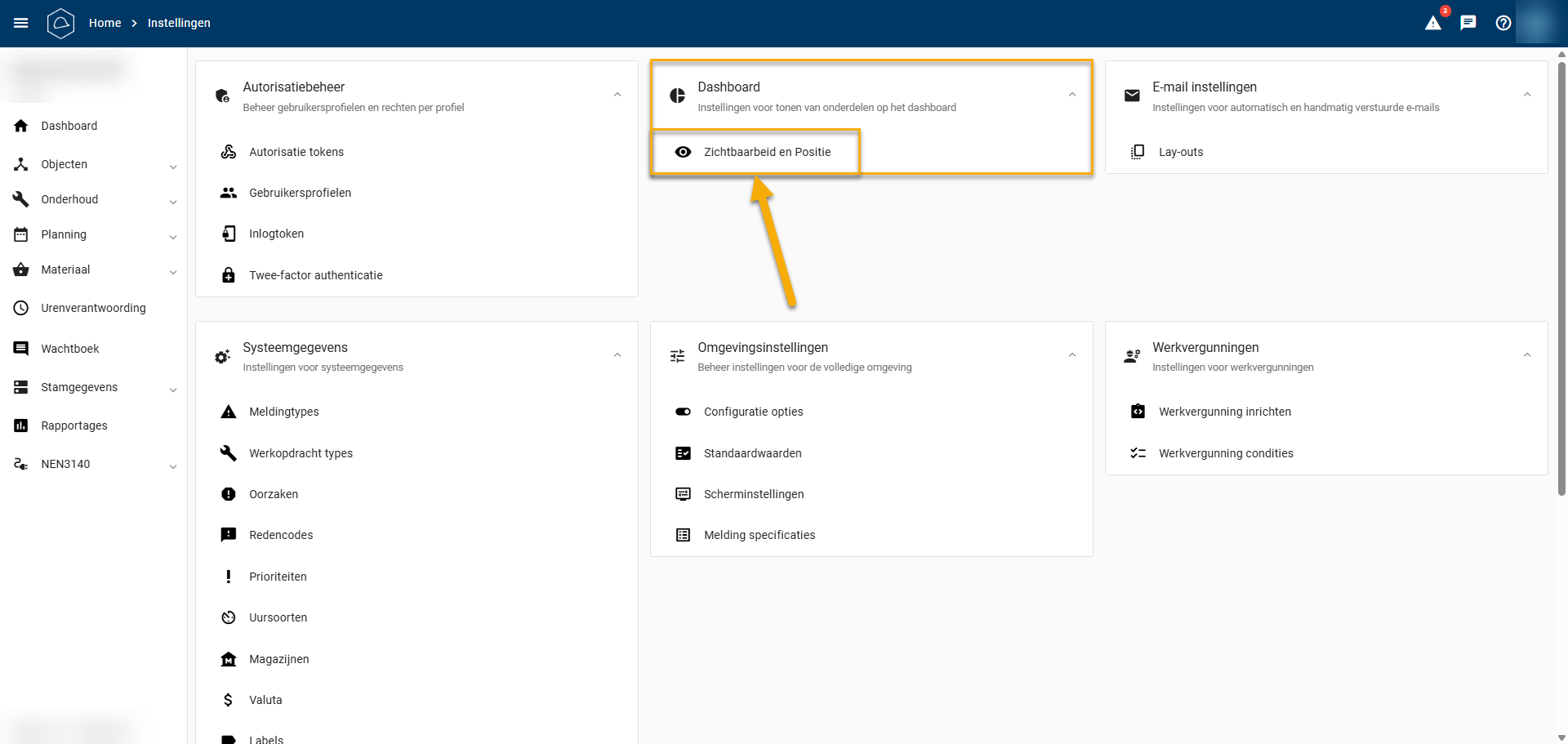The image size is (1568, 744).
Task: Open the user profile avatar
Action: pos(1539,23)
